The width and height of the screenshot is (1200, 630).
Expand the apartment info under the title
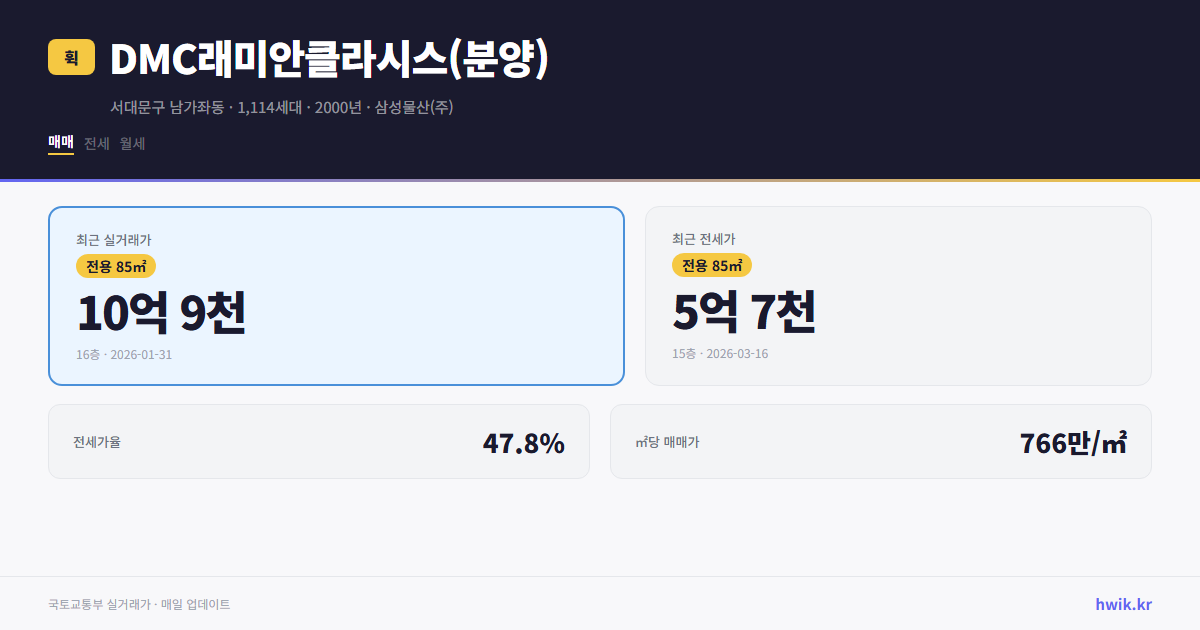(x=282, y=107)
